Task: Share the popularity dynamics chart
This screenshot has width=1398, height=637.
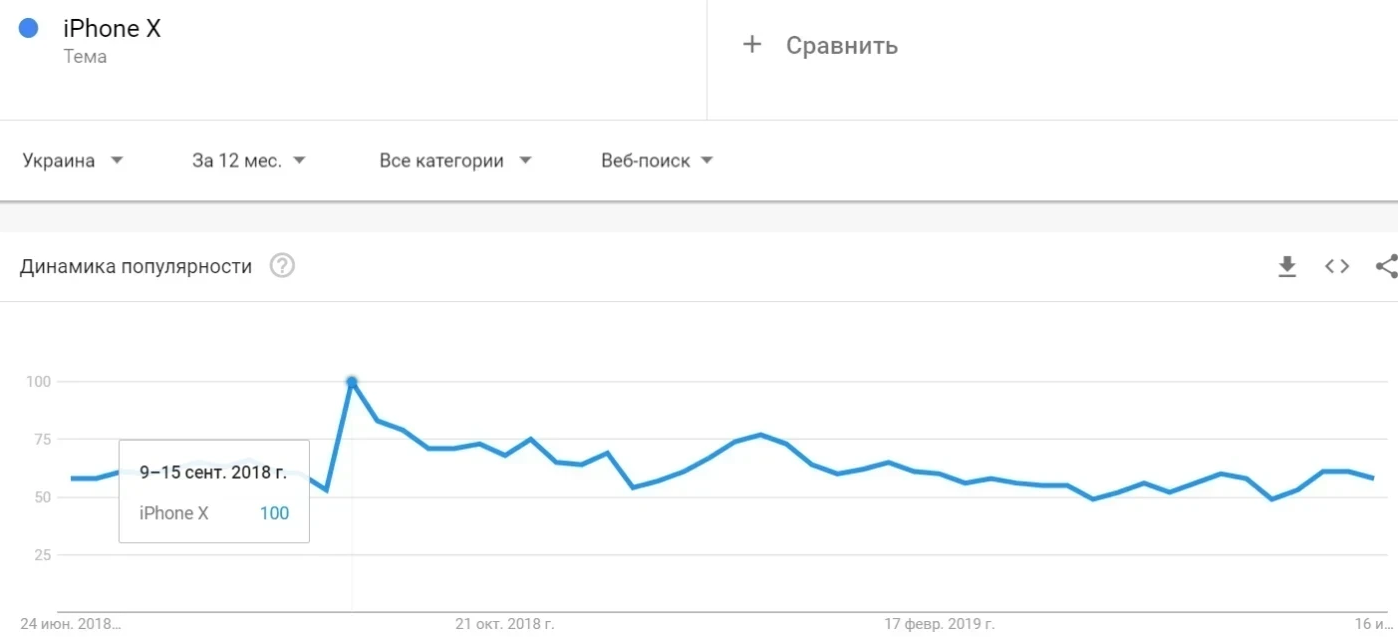Action: (x=1386, y=266)
